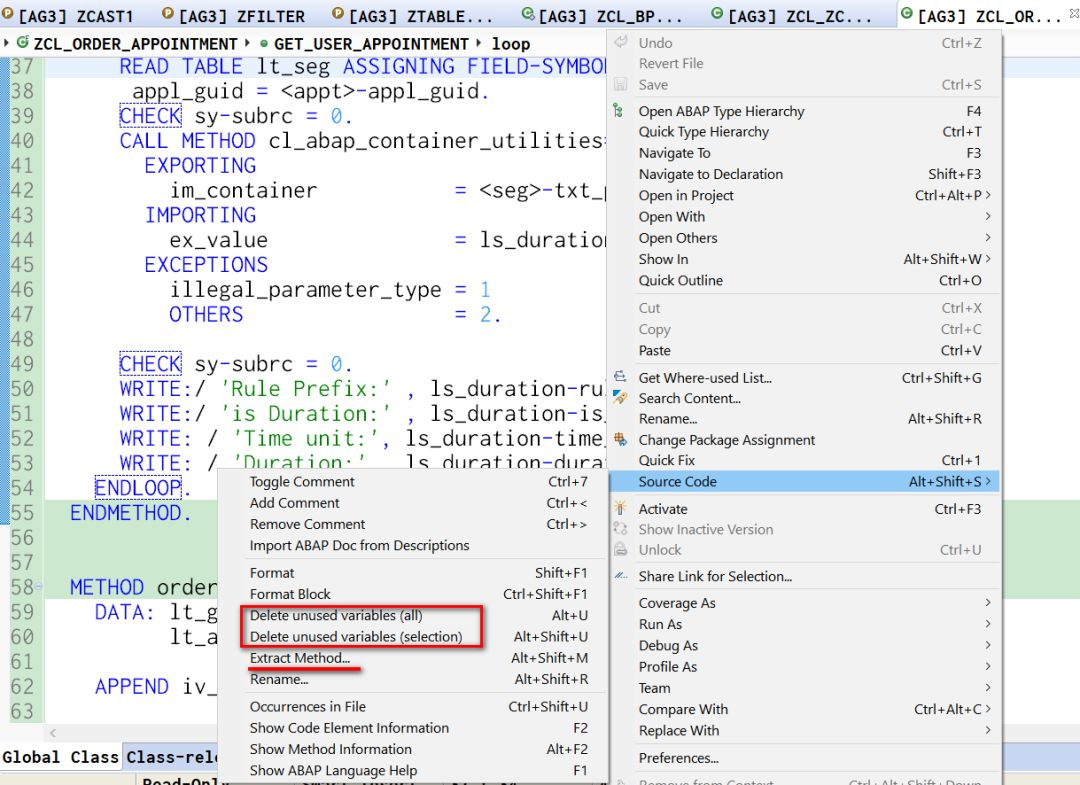This screenshot has width=1080, height=785.
Task: Open the highlighted Source Code menu item
Action: click(804, 481)
